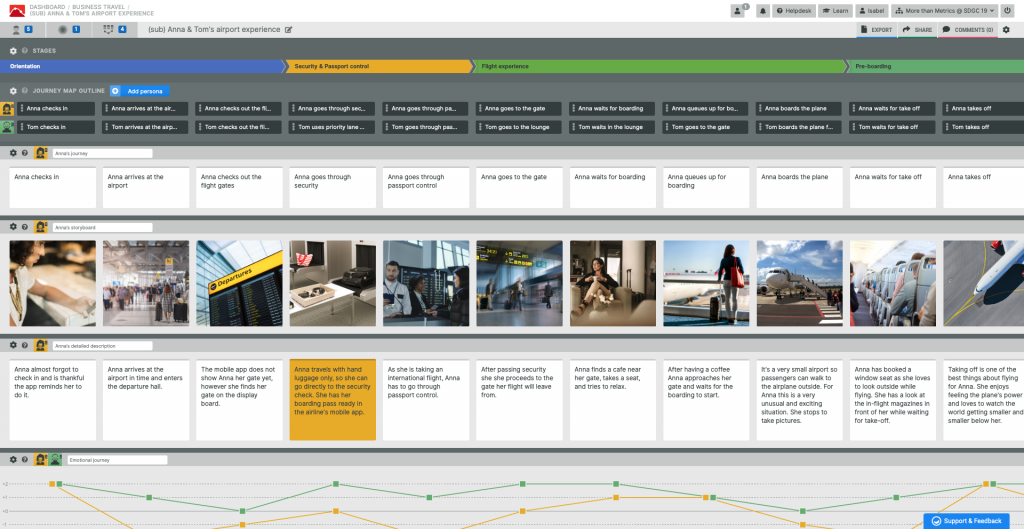Select the Flight experience stage

[x=659, y=66]
